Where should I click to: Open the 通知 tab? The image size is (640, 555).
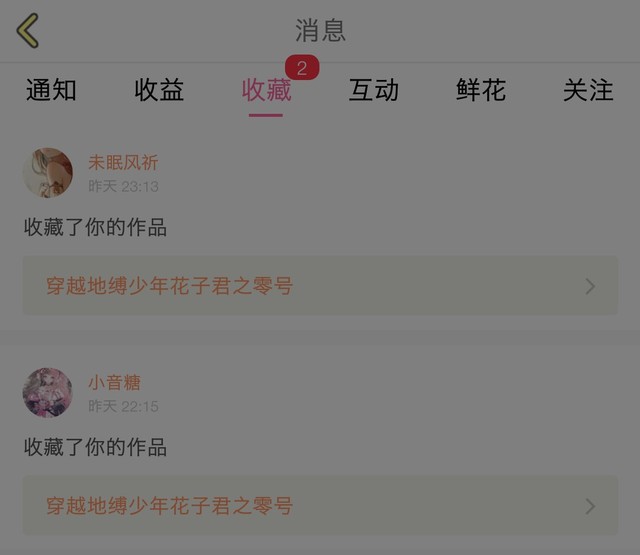pyautogui.click(x=51, y=90)
